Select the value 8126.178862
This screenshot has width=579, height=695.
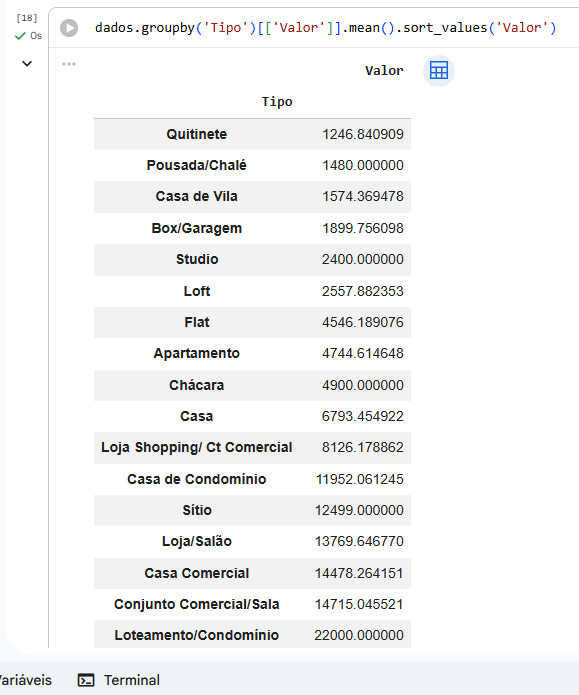click(x=363, y=447)
